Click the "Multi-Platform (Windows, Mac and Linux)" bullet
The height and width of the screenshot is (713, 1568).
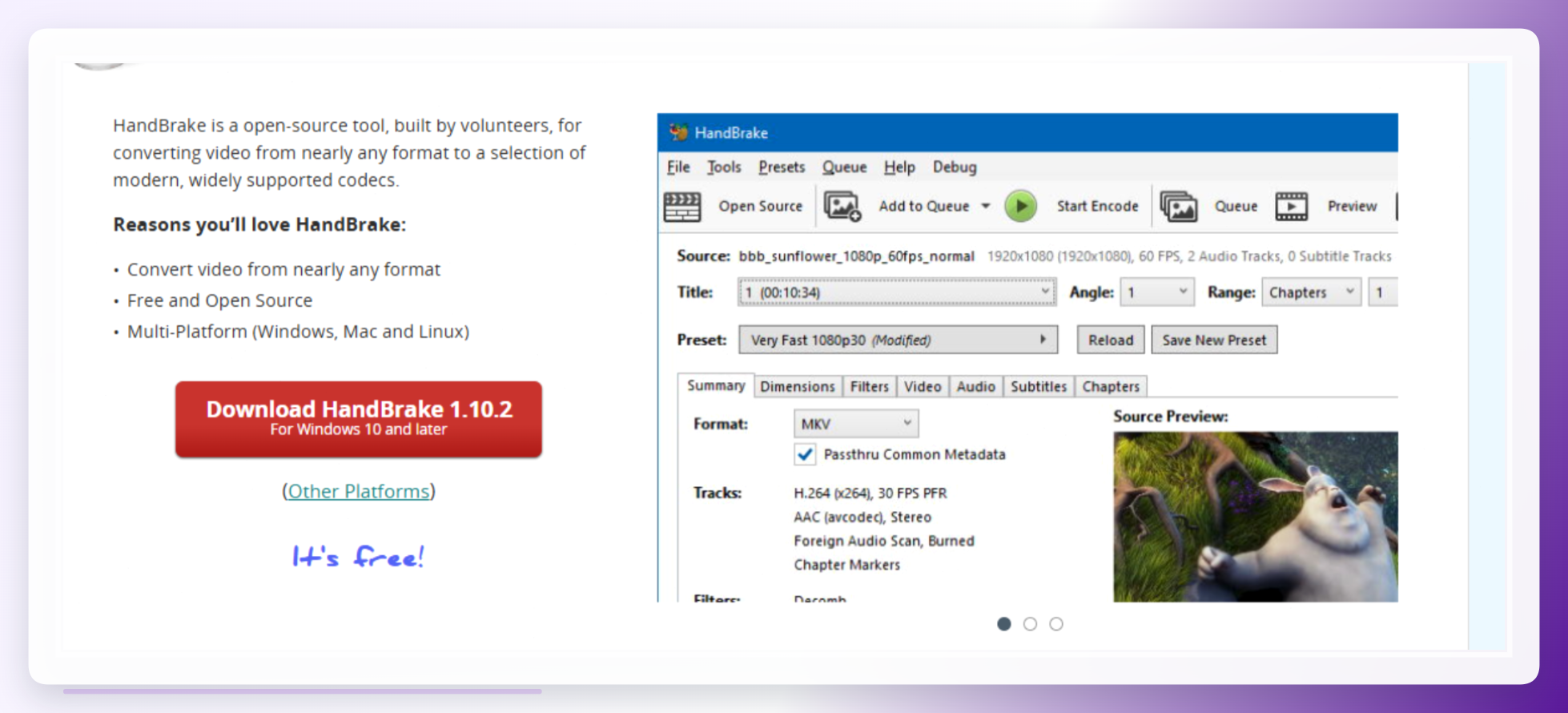coord(298,332)
